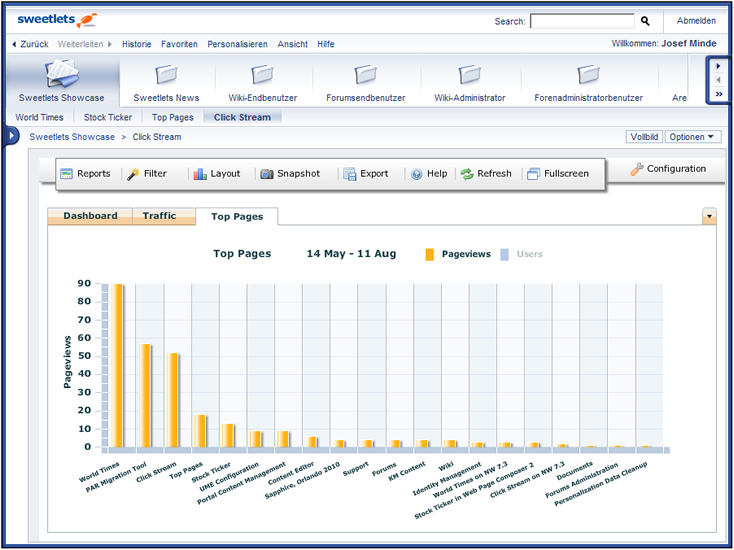Open Forenadministratorbenutzer folder

click(588, 75)
